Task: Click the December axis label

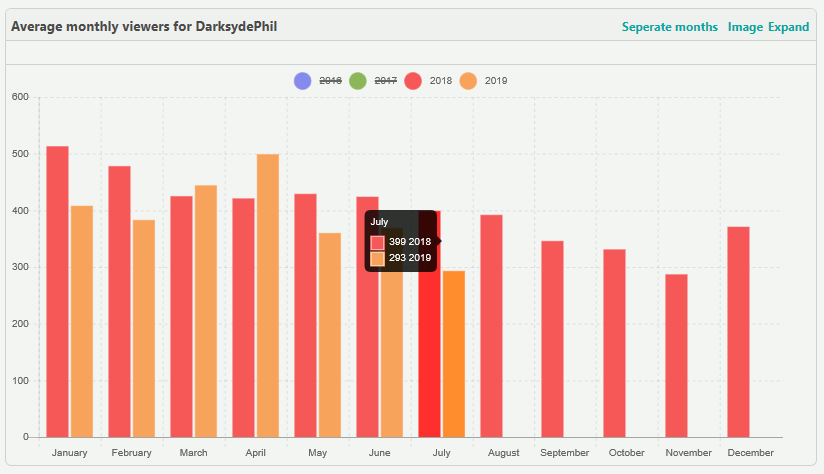Action: pyautogui.click(x=750, y=452)
